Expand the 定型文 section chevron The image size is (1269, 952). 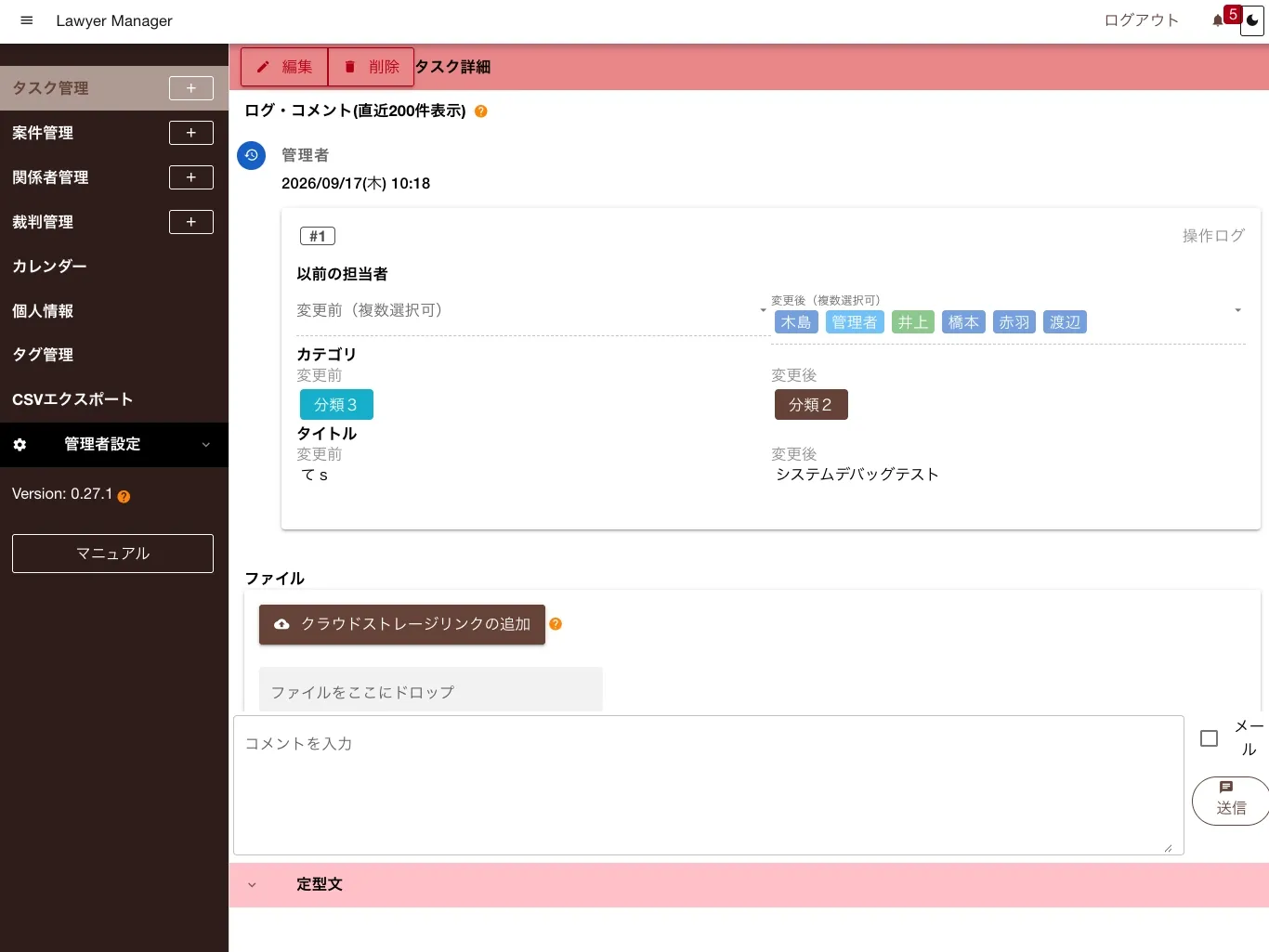tap(252, 885)
